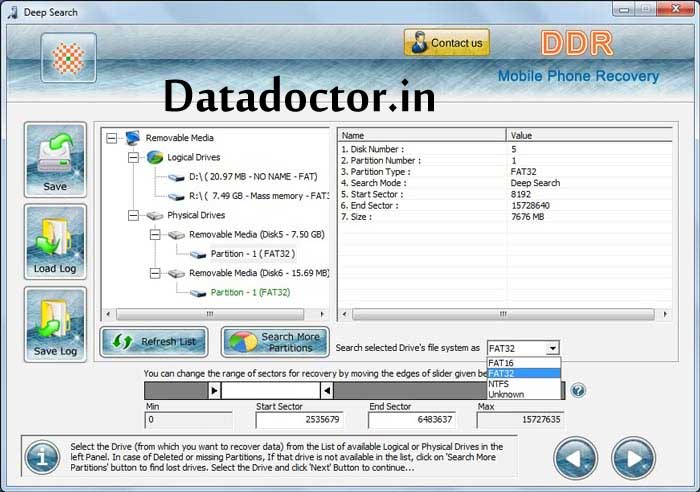Choose Unknown from the dropdown list
Viewport: 700px width, 492px height.
coord(523,395)
